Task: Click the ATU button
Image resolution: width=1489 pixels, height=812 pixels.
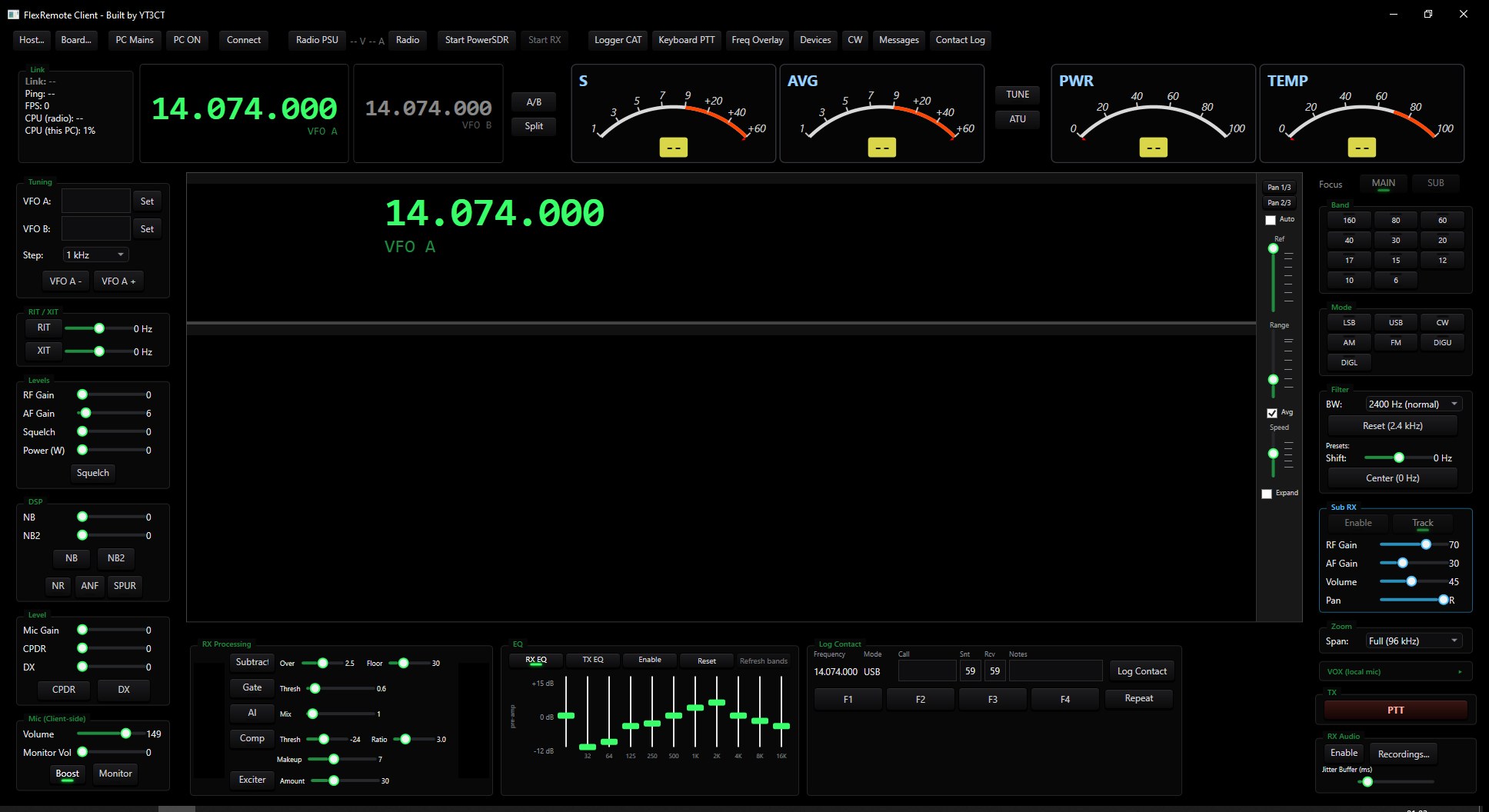Action: (1018, 119)
